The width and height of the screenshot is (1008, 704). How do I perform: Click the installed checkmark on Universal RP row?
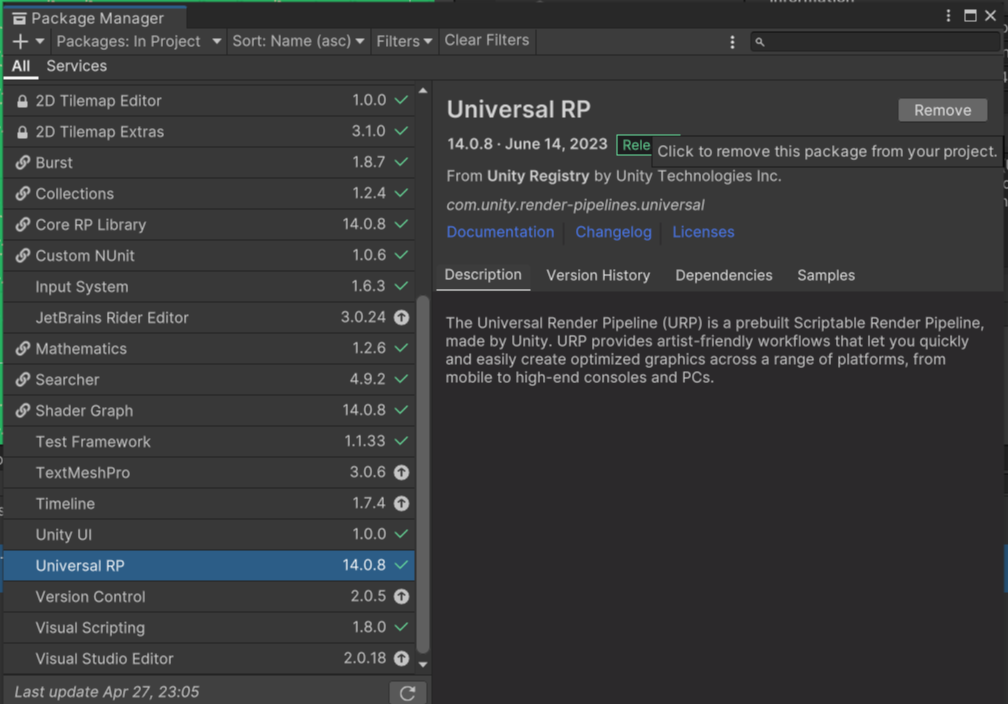coord(401,565)
